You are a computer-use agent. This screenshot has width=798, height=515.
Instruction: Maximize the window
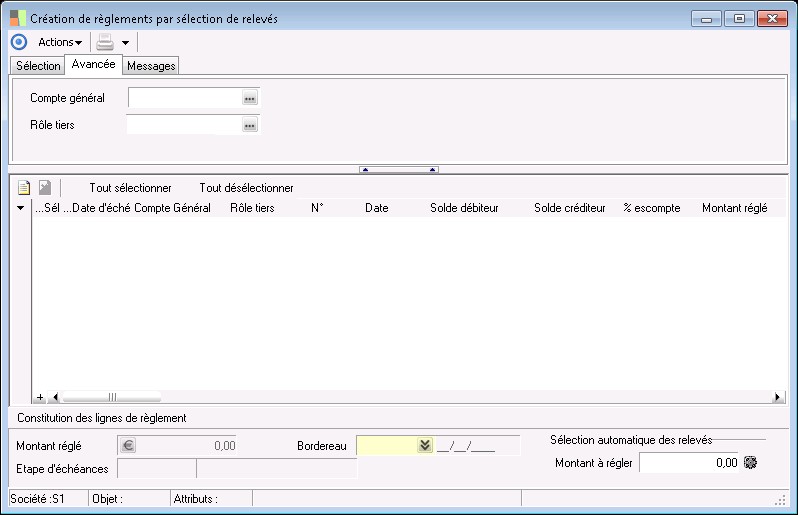(739, 19)
